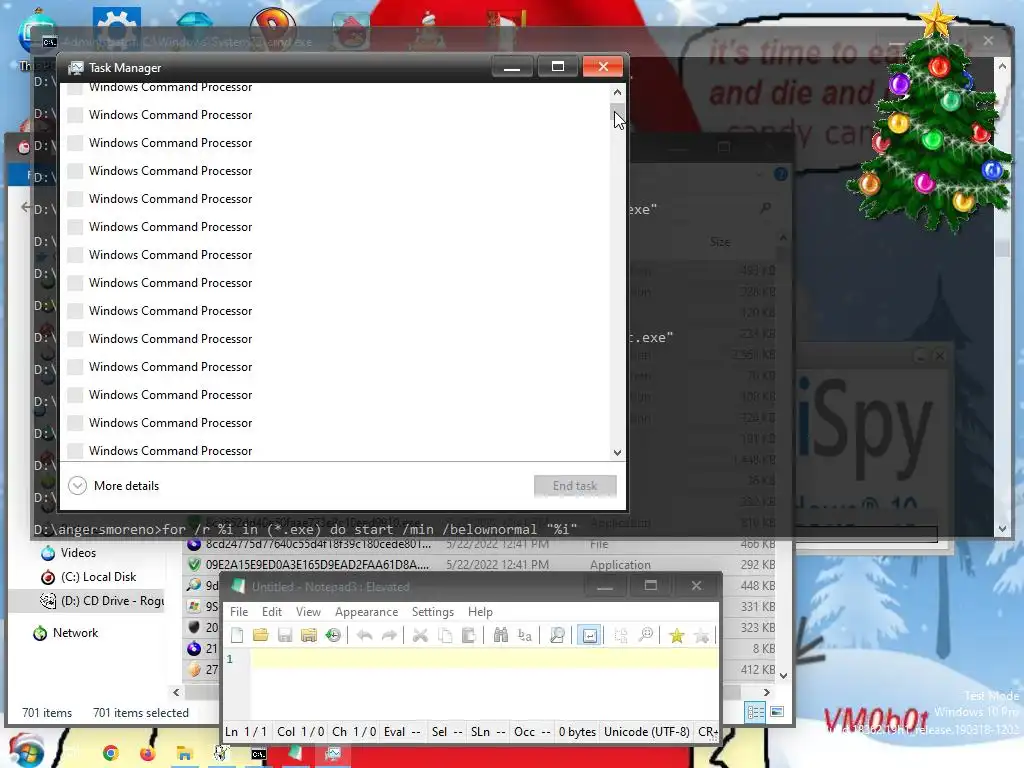Click the yellow favorites star in Notepad3
The width and height of the screenshot is (1024, 768).
677,635
